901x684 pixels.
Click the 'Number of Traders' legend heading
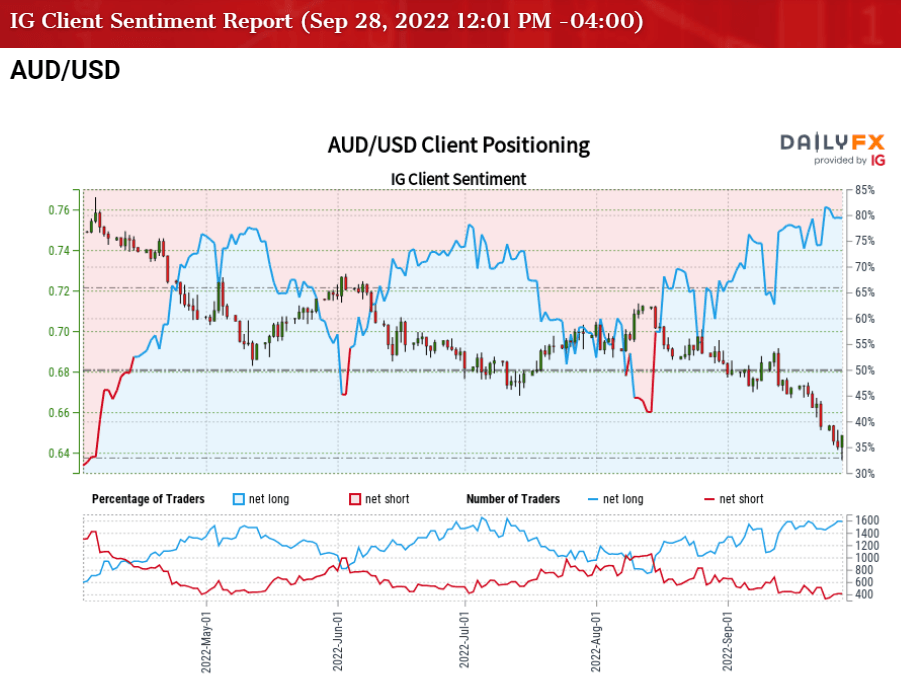tap(513, 499)
